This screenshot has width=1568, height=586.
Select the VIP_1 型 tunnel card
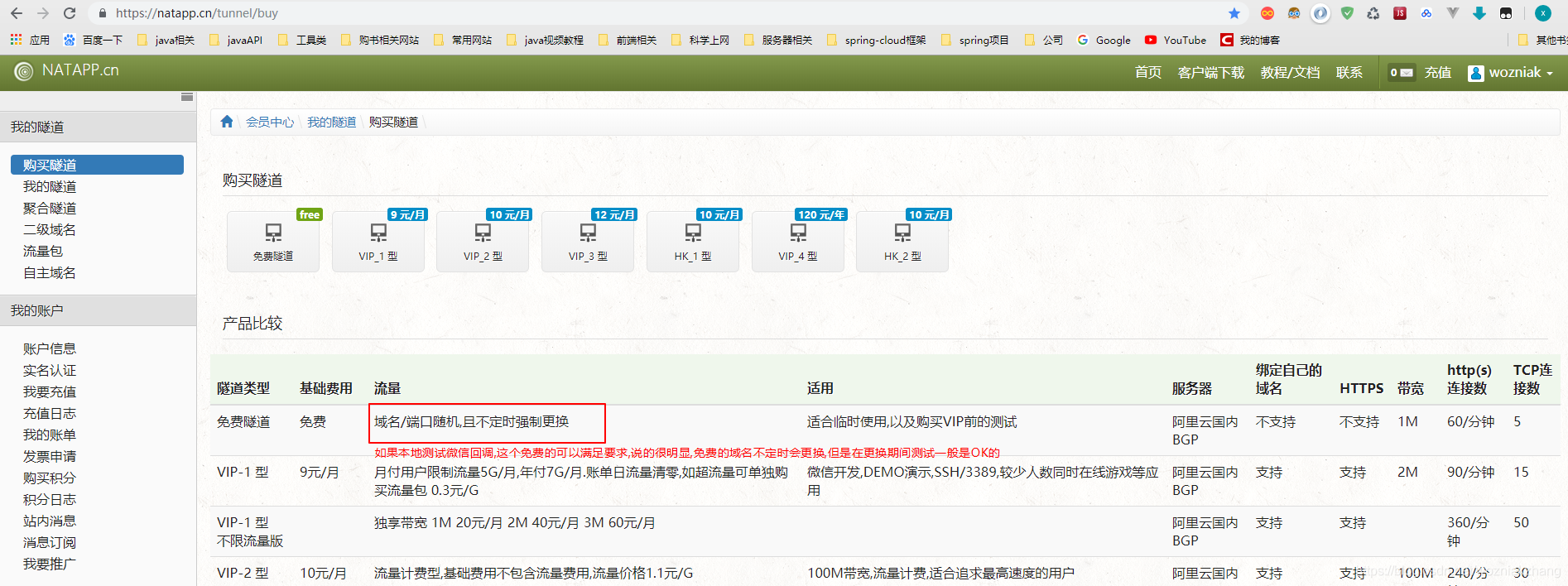tap(378, 241)
